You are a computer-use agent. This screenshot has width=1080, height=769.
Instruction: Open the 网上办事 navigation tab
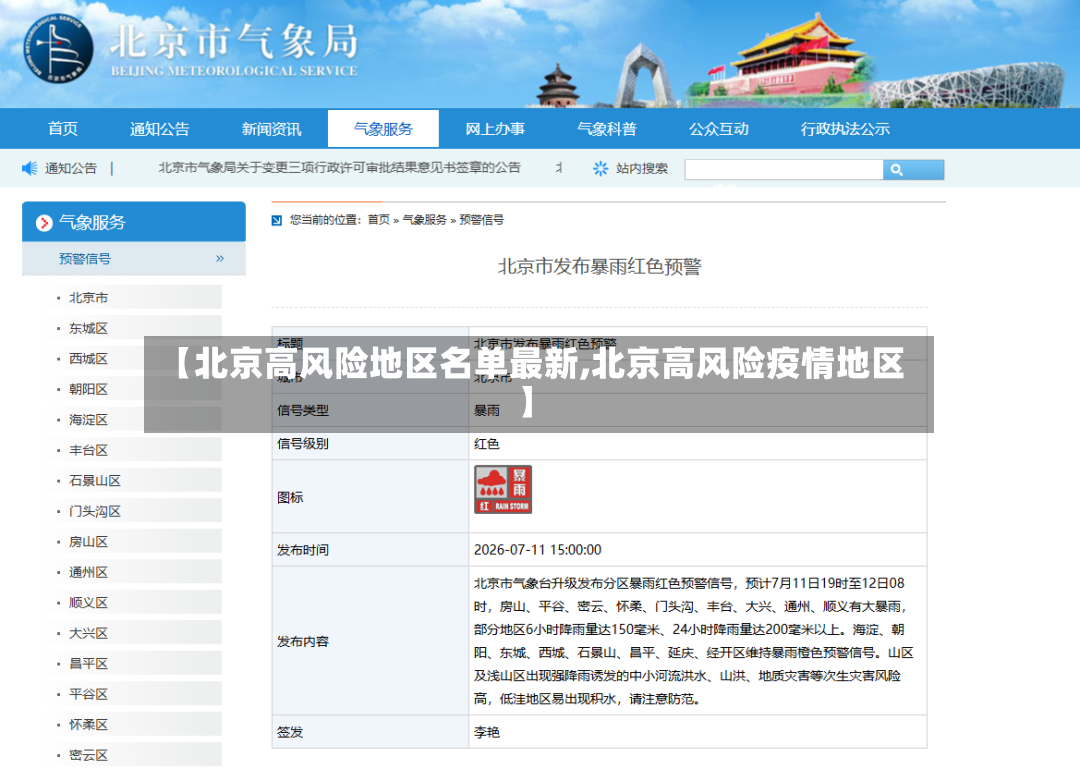pyautogui.click(x=495, y=129)
